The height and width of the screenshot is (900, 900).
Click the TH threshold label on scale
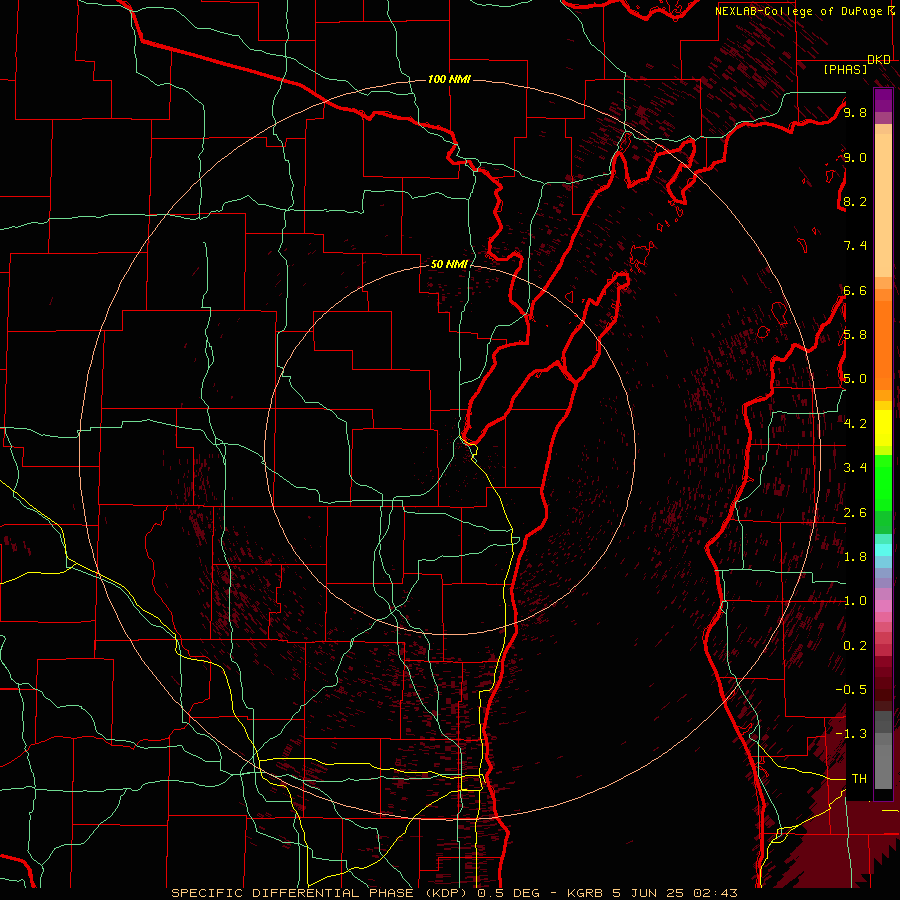tap(859, 778)
